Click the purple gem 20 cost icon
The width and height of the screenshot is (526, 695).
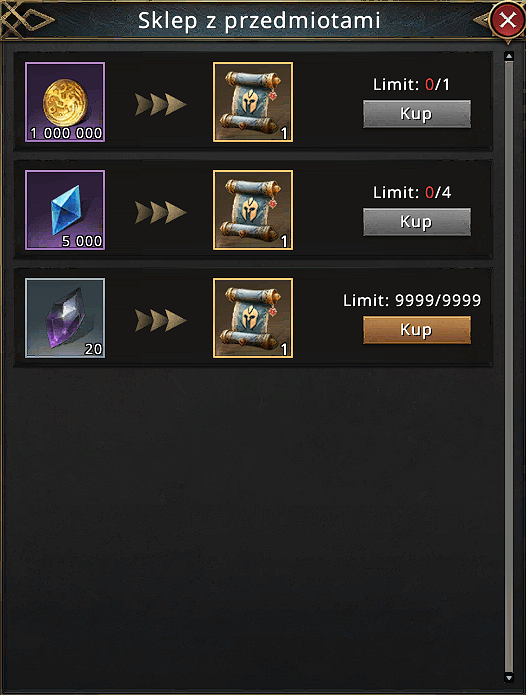65,318
